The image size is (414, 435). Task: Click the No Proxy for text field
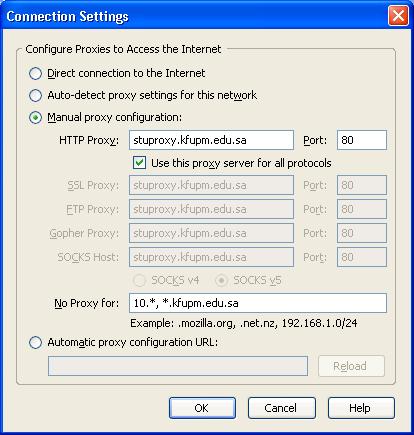[x=258, y=303]
